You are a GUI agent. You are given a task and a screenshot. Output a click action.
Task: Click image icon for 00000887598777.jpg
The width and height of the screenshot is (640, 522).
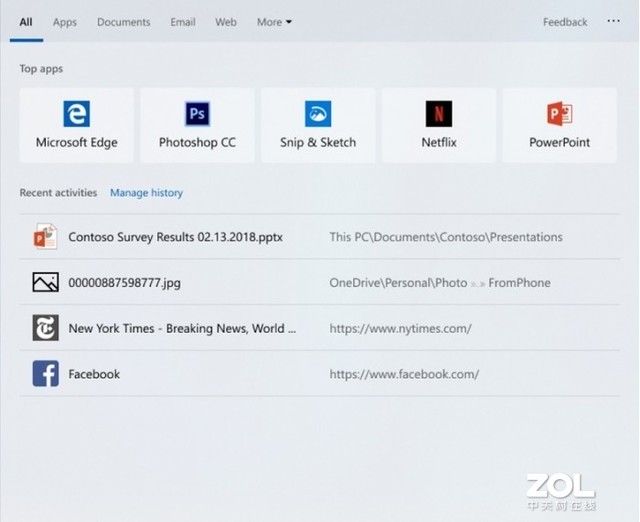45,282
